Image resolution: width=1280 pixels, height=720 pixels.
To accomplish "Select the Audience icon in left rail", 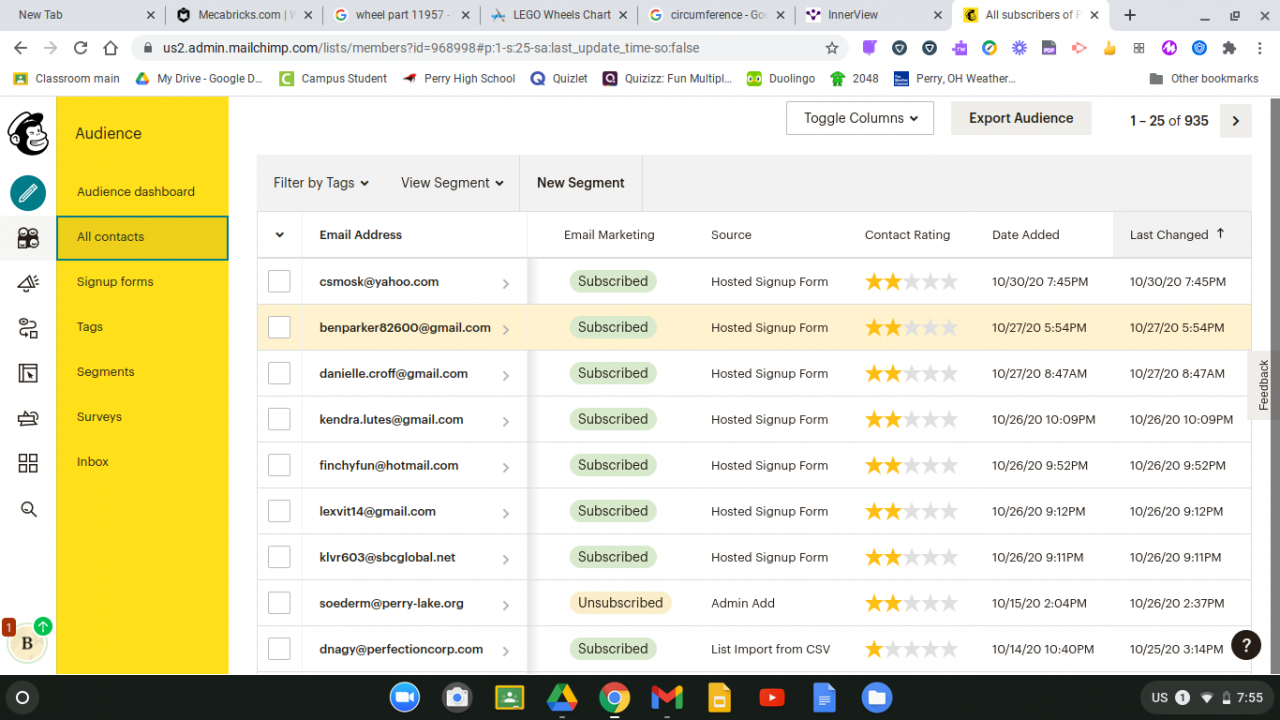I will (x=28, y=238).
